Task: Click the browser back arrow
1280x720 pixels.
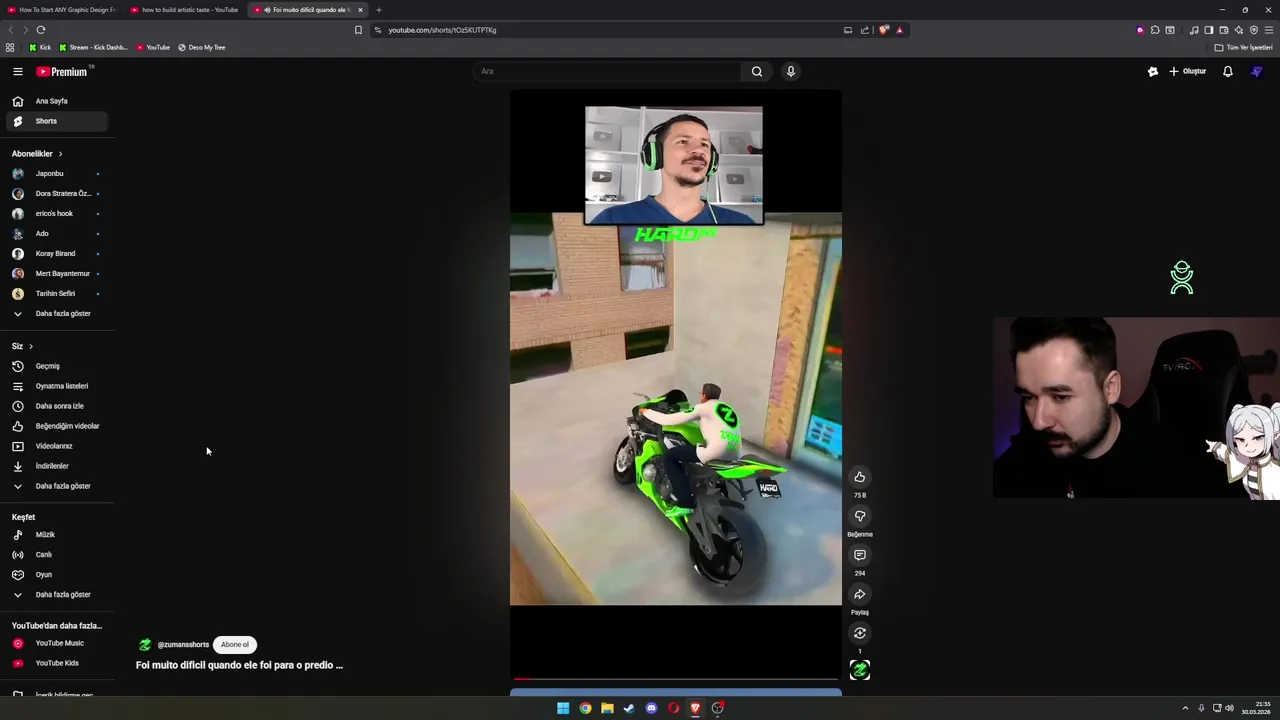Action: pyautogui.click(x=11, y=30)
